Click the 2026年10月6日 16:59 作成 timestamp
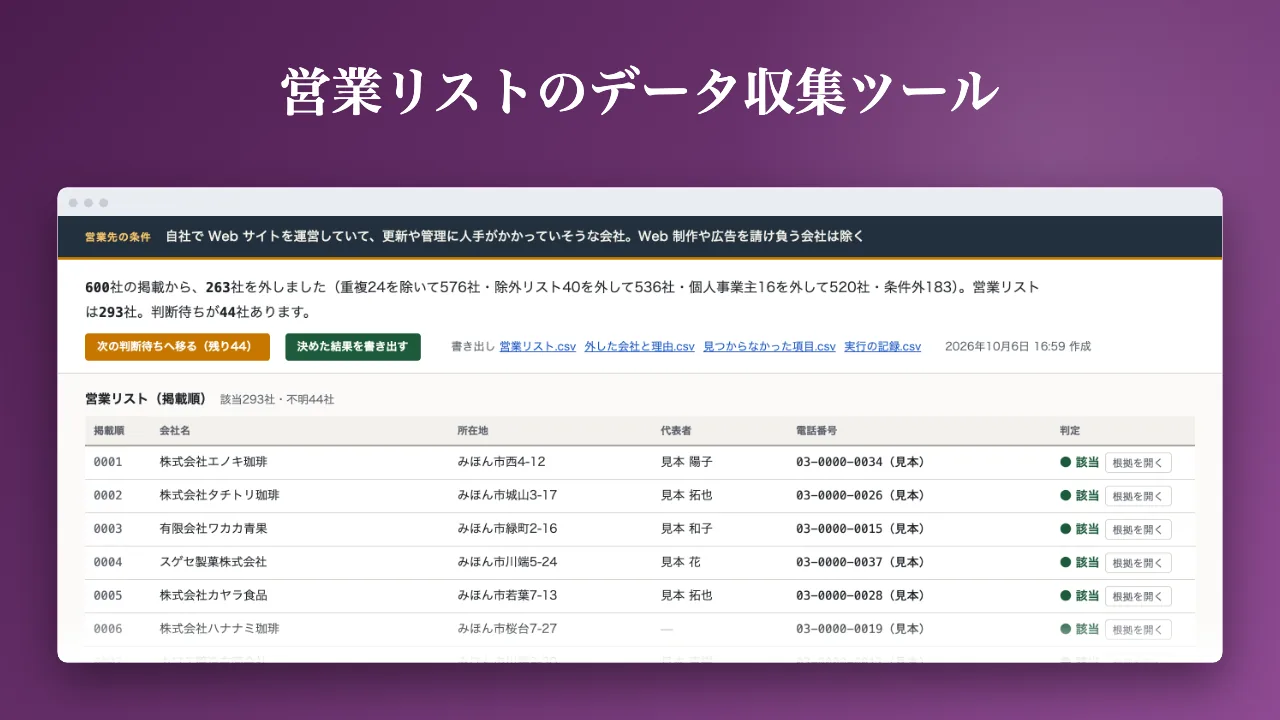1280x720 pixels. pyautogui.click(x=1018, y=346)
